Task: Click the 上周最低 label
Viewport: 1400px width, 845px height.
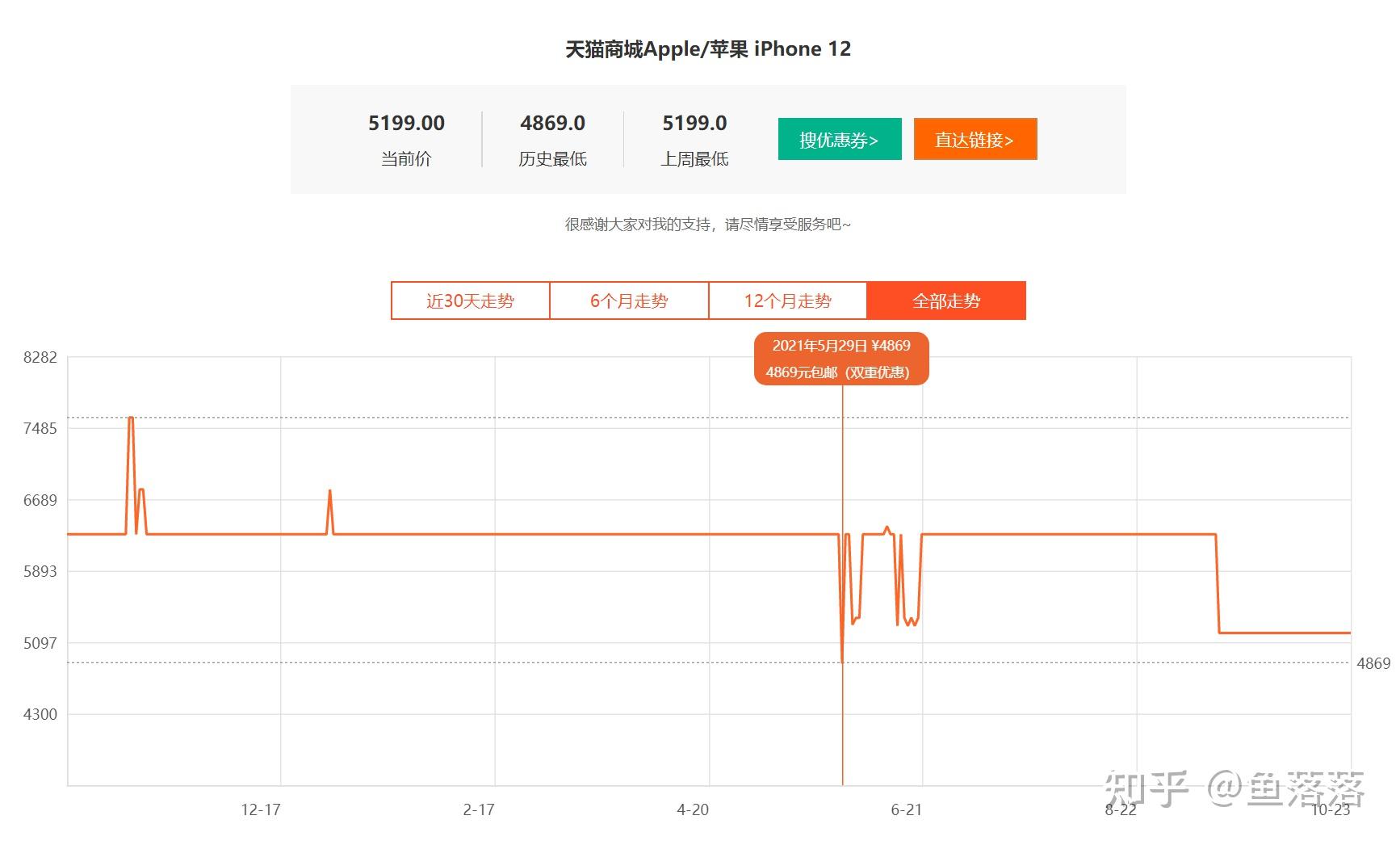Action: coord(694,159)
